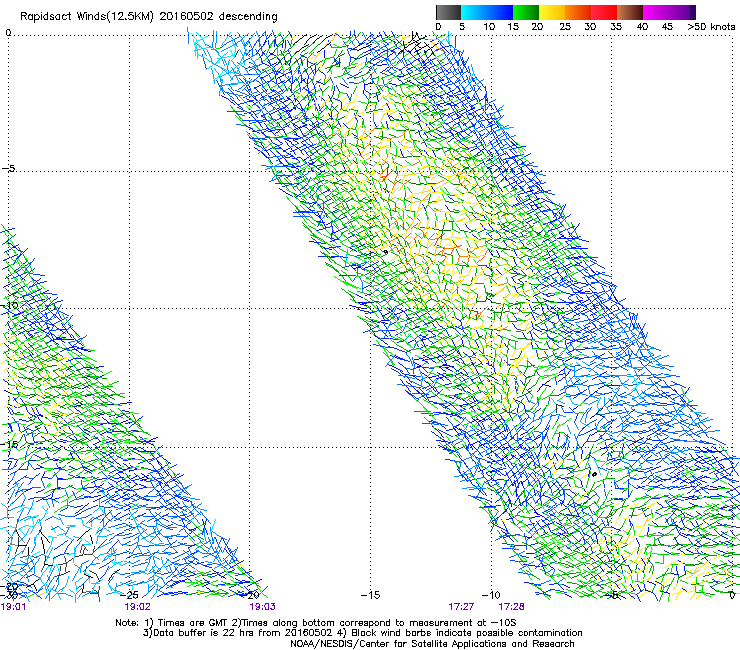The image size is (740, 650).
Task: Click the '-15' longitude label on bottom axis
Action: (x=370, y=595)
